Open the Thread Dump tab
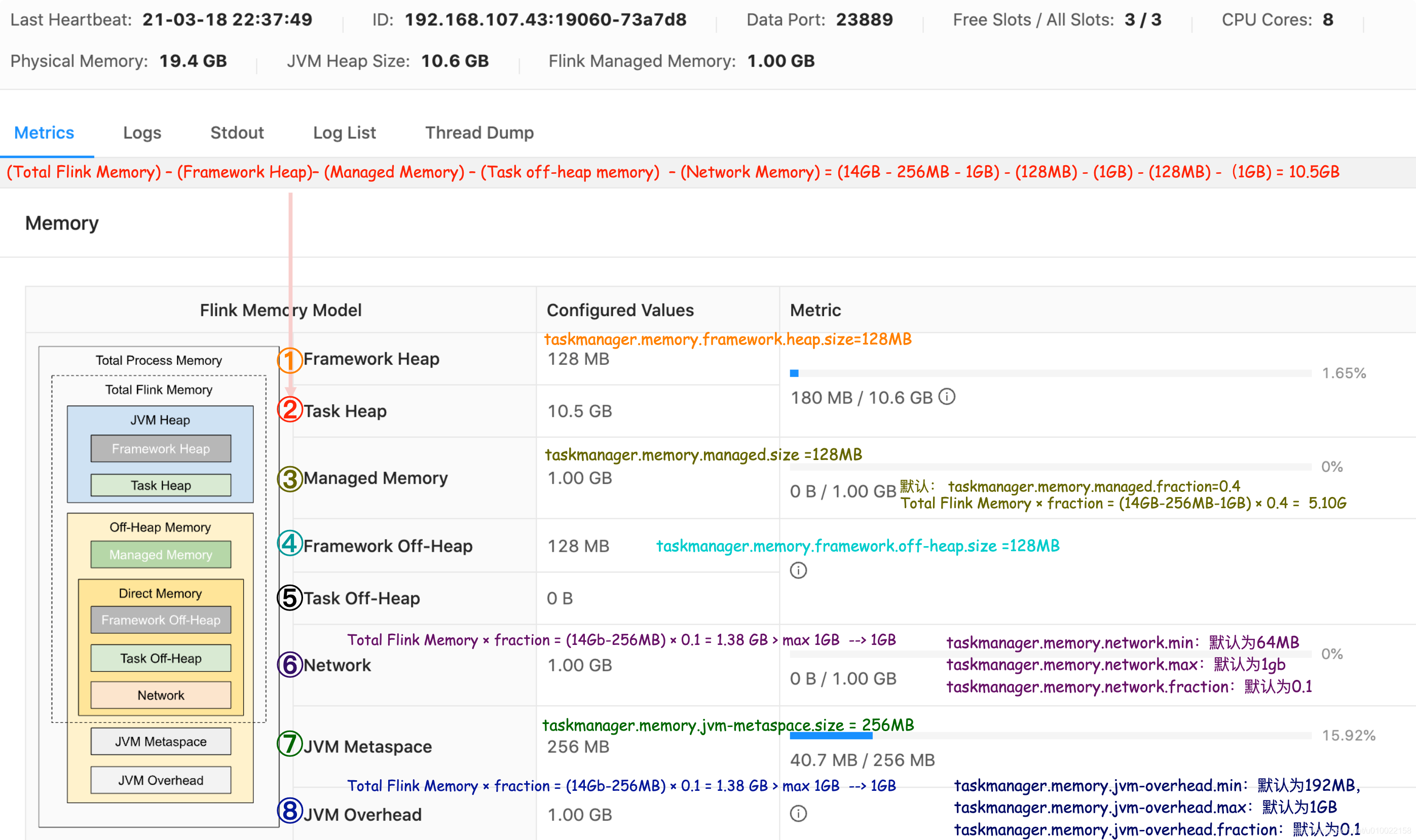1416x840 pixels. (x=479, y=132)
